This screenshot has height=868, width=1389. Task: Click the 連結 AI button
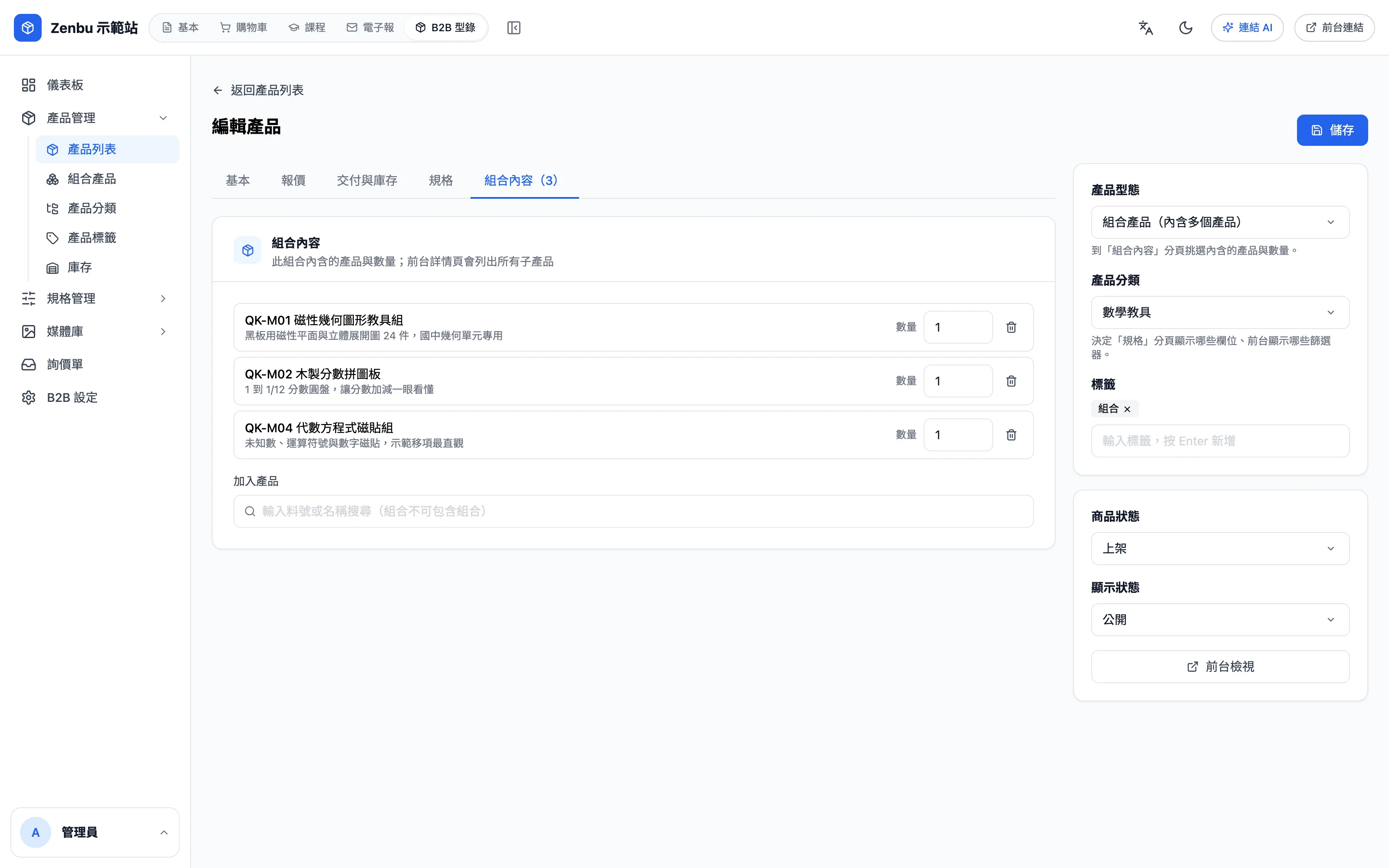coord(1247,27)
